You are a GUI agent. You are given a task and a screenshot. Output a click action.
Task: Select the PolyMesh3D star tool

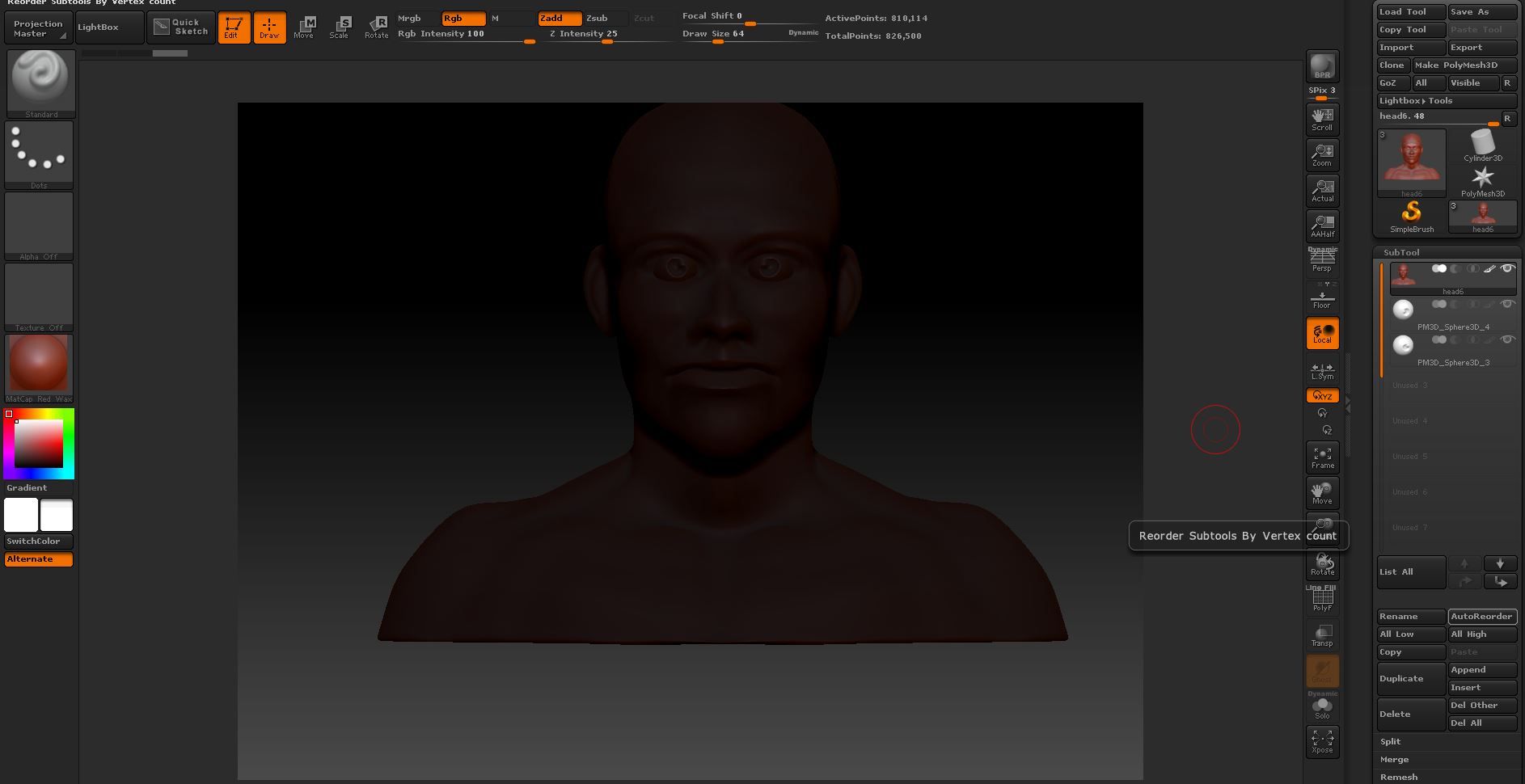point(1482,182)
